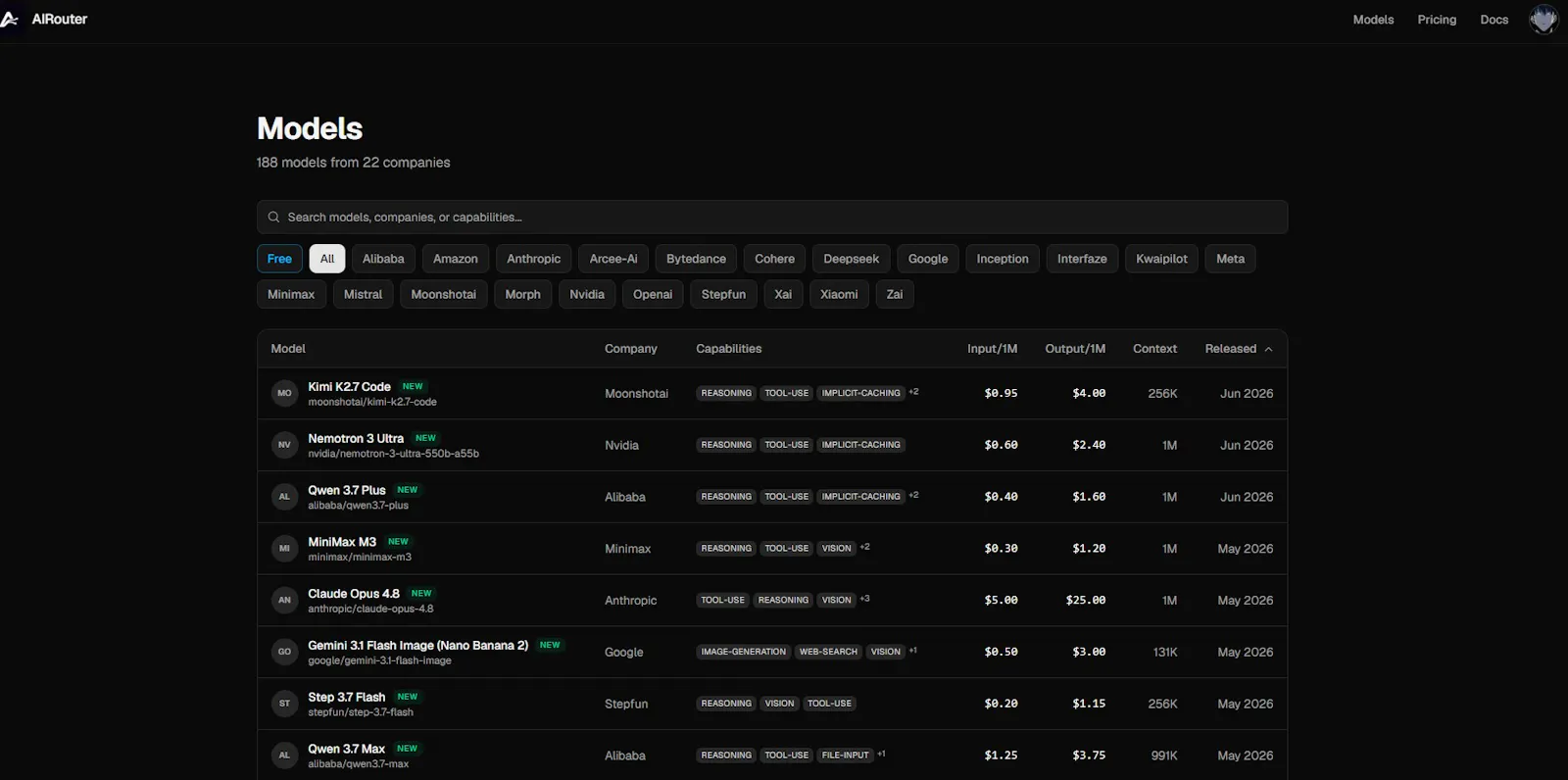This screenshot has width=1568, height=780.
Task: Select the All companies filter
Action: 327,259
